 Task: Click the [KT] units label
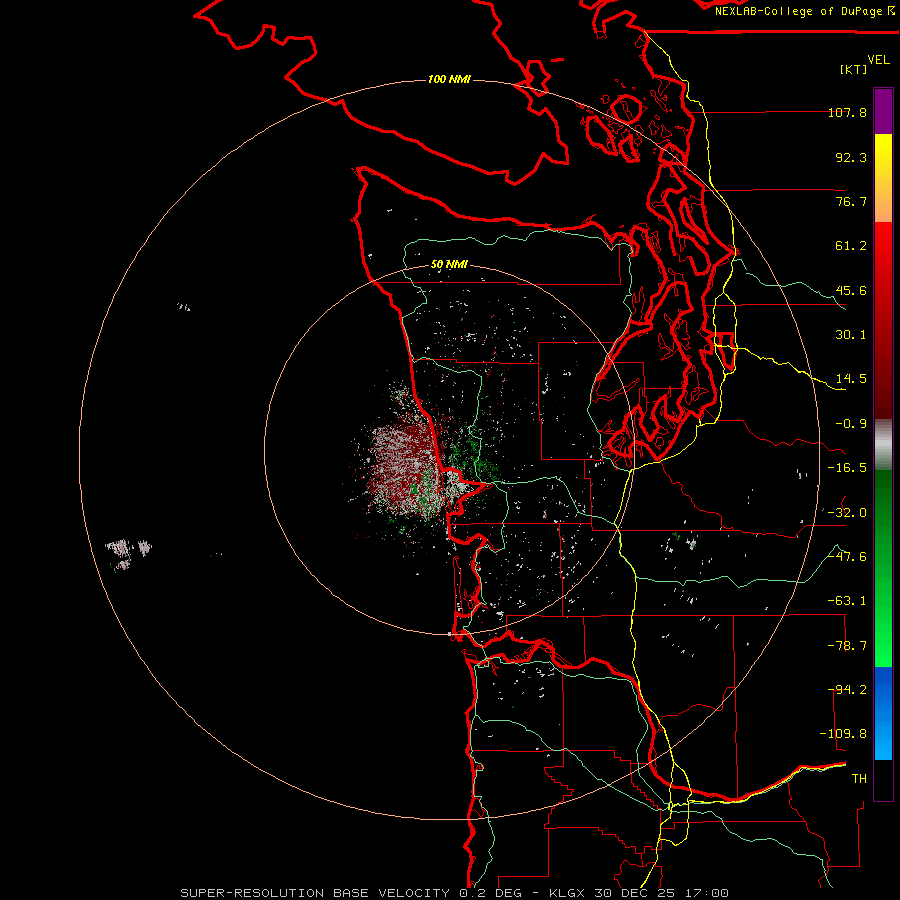pyautogui.click(x=854, y=69)
